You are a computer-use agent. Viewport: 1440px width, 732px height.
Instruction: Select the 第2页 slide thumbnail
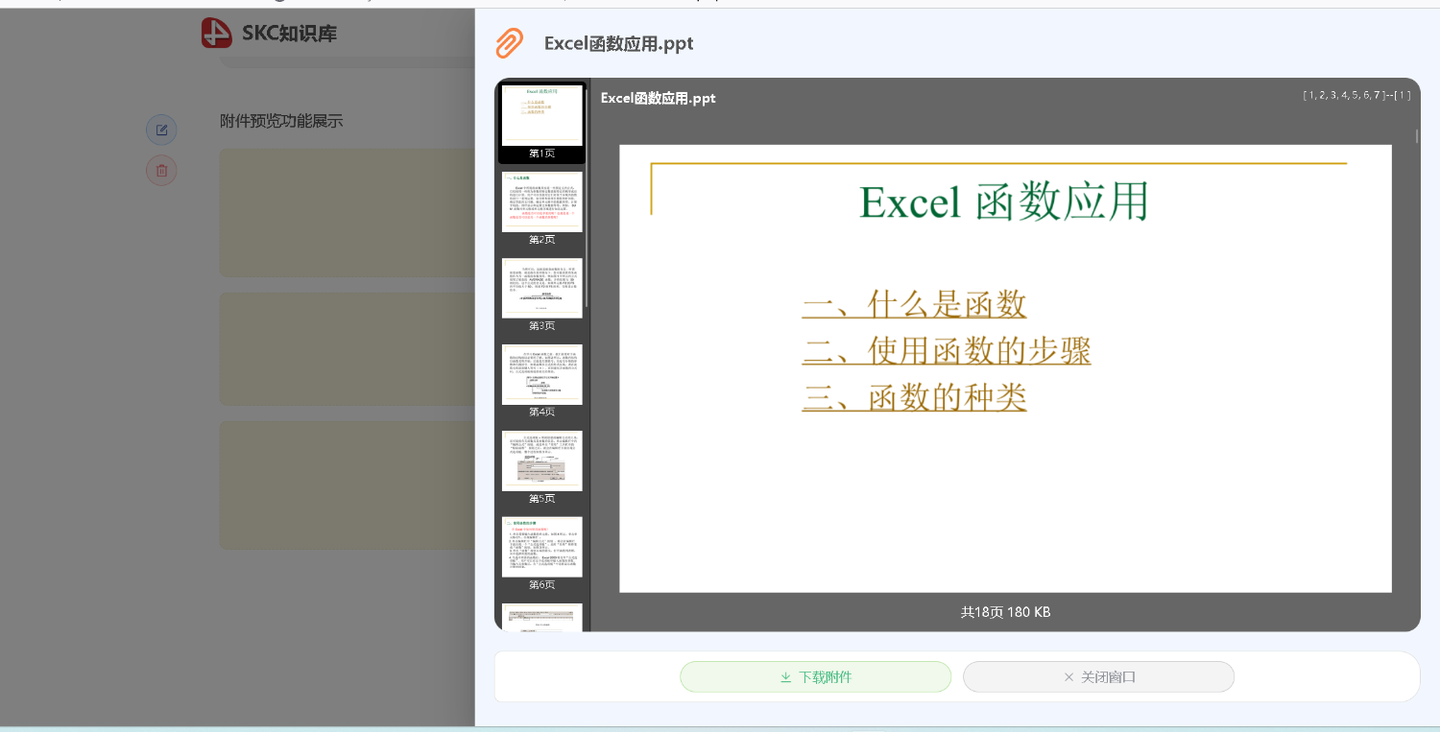[x=542, y=202]
